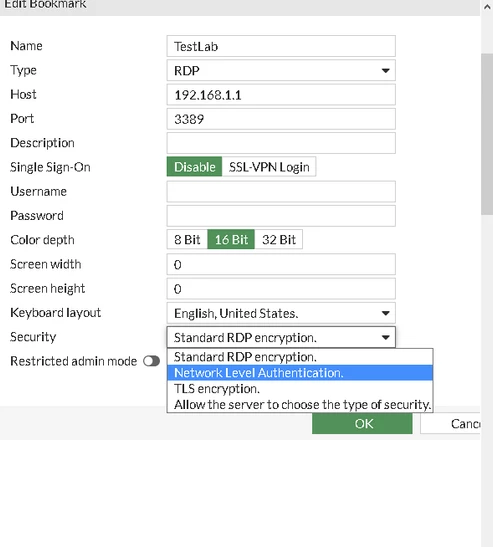The width and height of the screenshot is (493, 547).
Task: Choose 32 Bit color depth
Action: pos(279,240)
